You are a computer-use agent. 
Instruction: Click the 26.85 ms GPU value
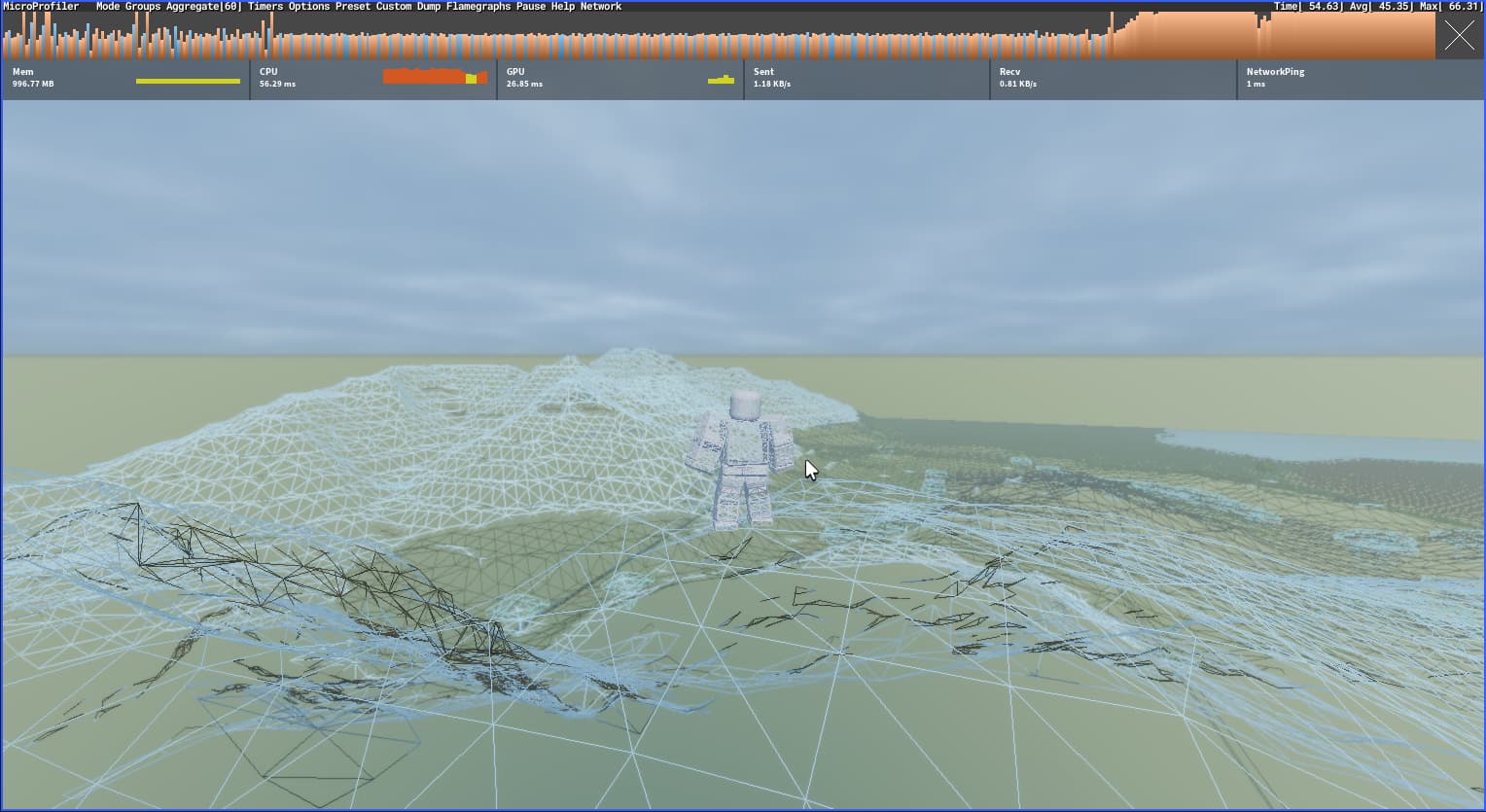pyautogui.click(x=524, y=85)
